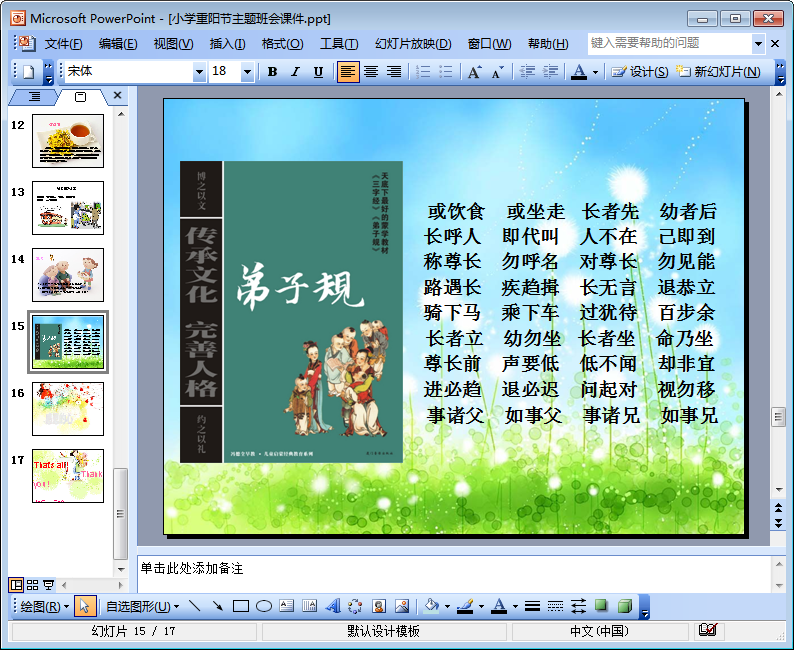Screen dimensions: 794x650
Task: Switch to the Slides thumbnail tab
Action: 81,96
